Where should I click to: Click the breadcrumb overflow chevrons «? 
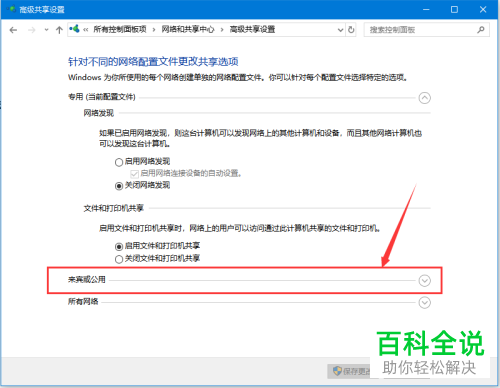(x=86, y=30)
